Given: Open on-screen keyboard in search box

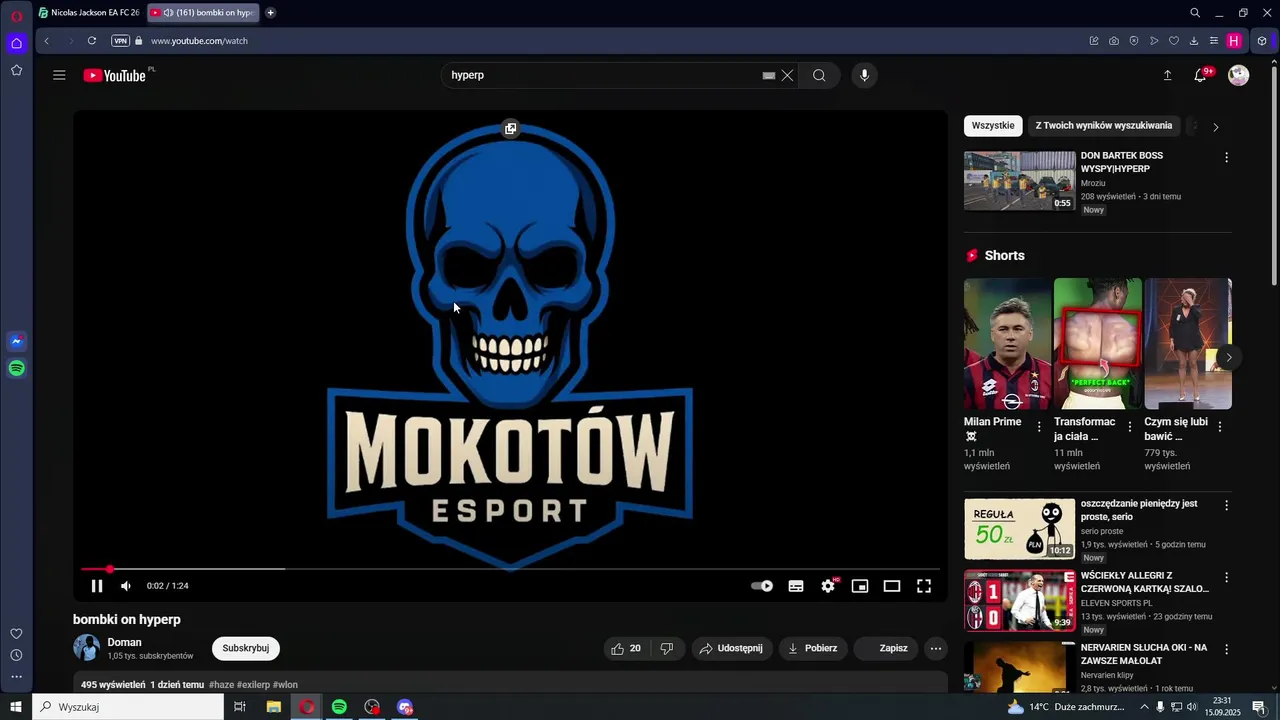Looking at the screenshot, I should point(768,75).
